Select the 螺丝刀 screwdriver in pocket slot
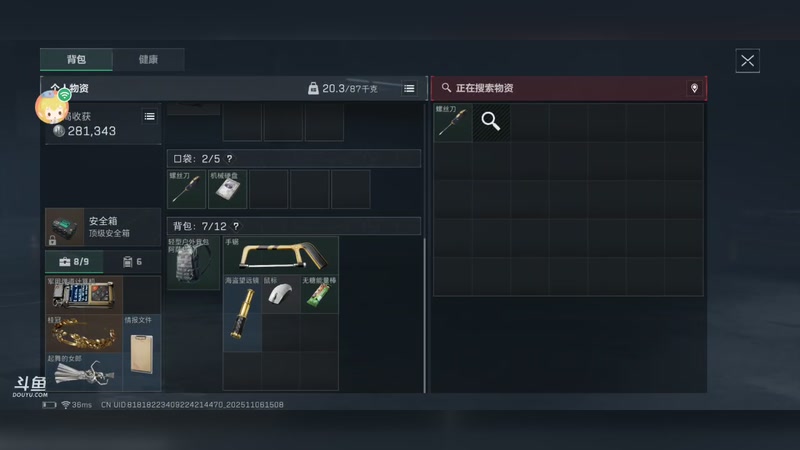The width and height of the screenshot is (800, 450). tap(186, 189)
